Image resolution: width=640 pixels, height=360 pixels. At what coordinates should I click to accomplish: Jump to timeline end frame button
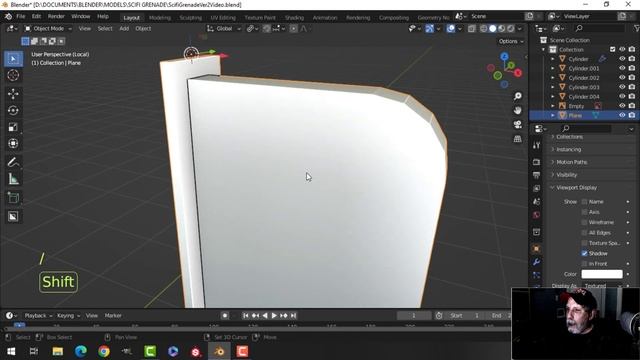pyautogui.click(x=293, y=316)
